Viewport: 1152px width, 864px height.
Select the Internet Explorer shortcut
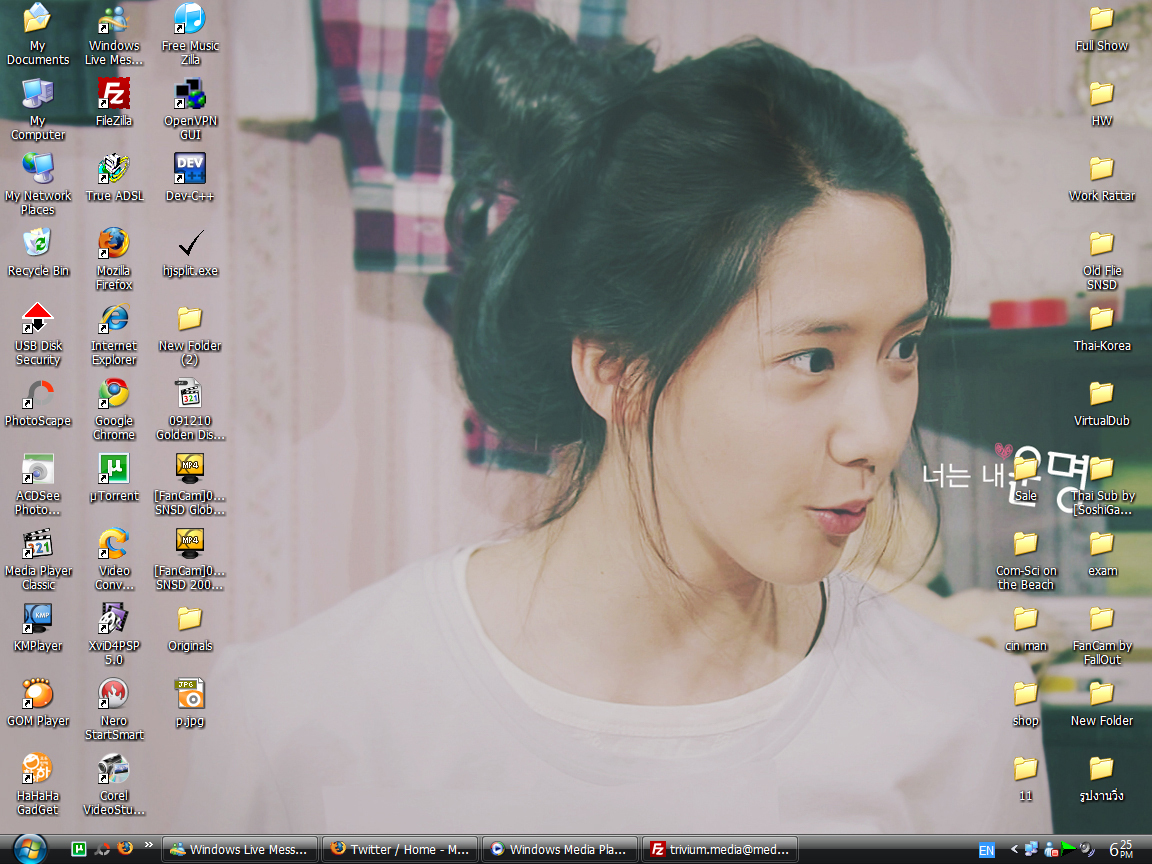click(x=114, y=334)
